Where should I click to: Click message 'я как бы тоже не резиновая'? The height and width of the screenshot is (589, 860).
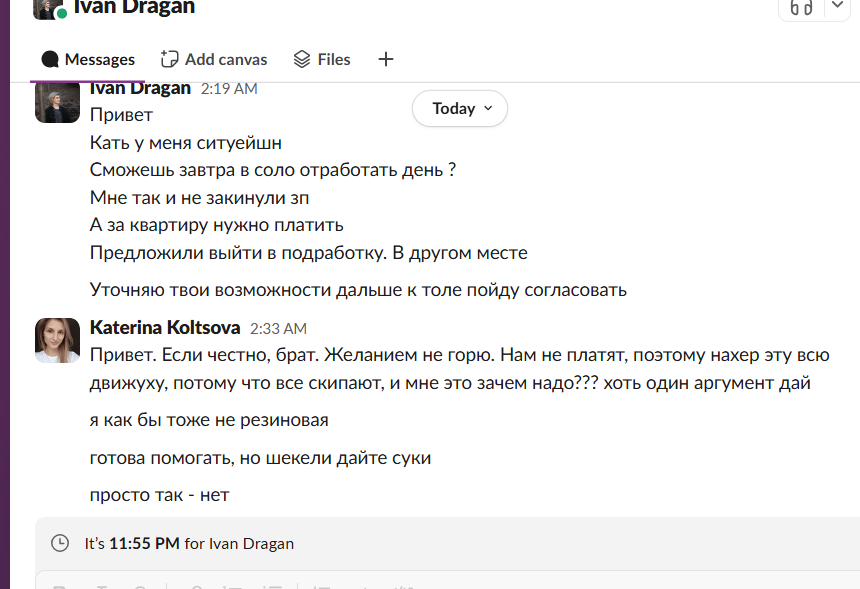coord(209,420)
